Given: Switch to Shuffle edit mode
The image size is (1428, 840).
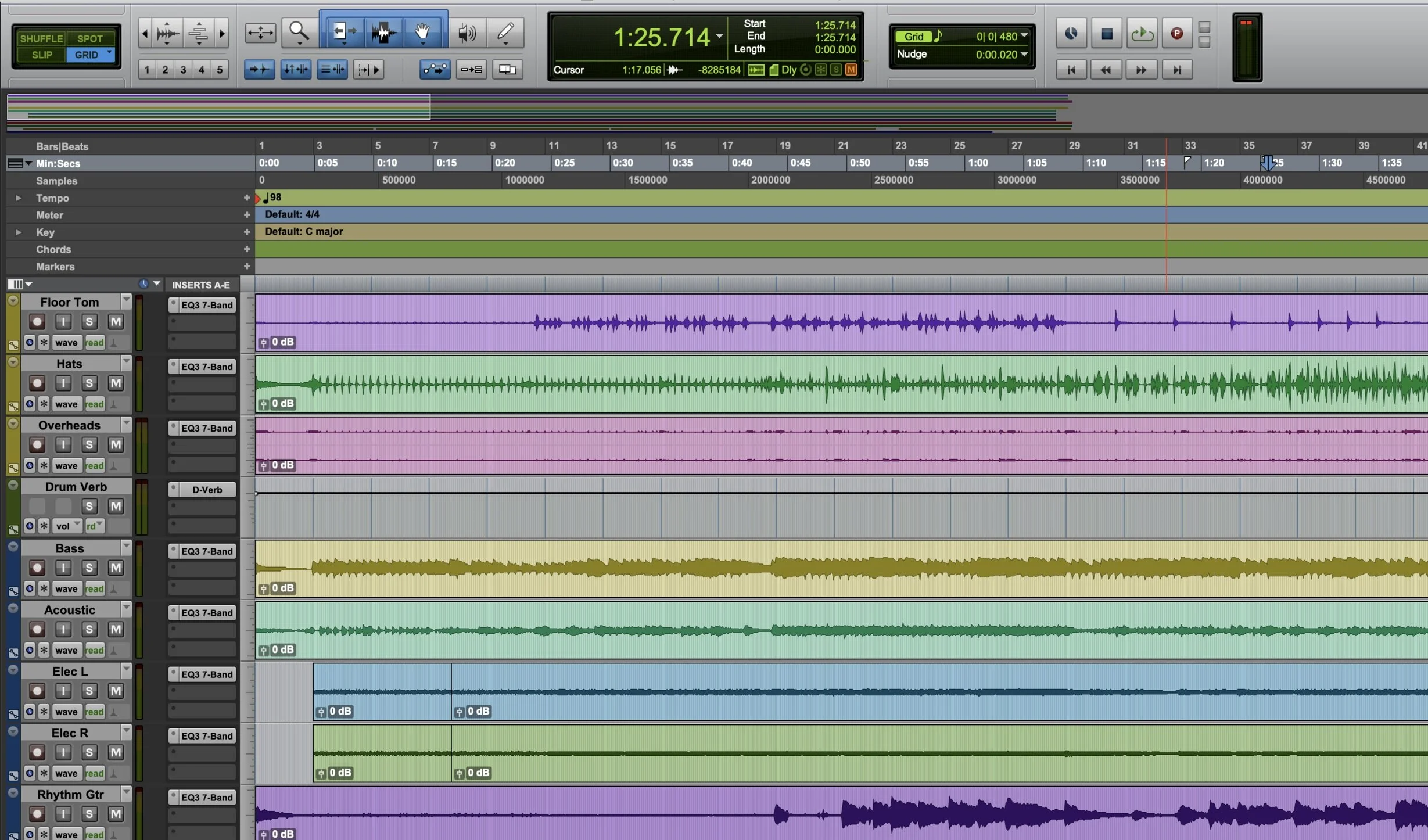Looking at the screenshot, I should [41, 38].
